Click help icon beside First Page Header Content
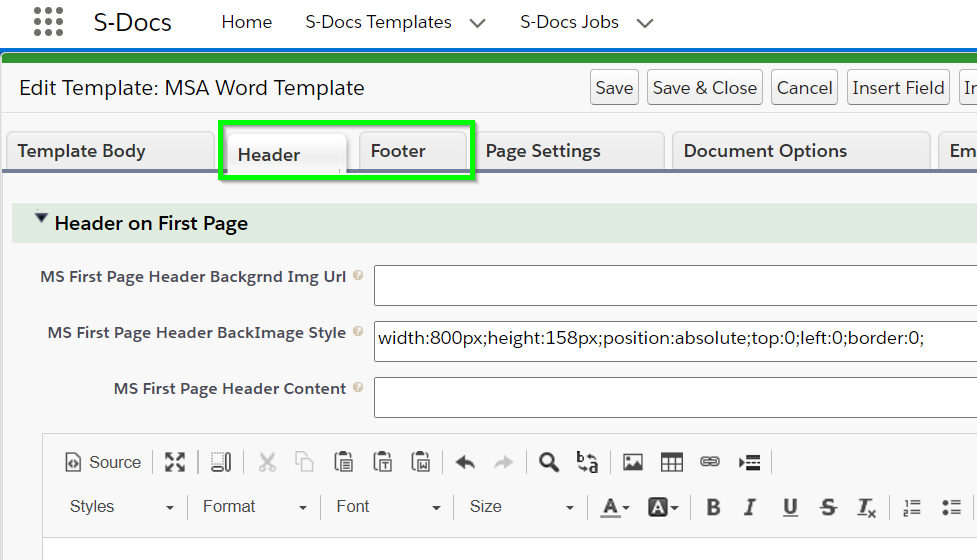Screen dimensions: 977x560 pyautogui.click(x=358, y=387)
